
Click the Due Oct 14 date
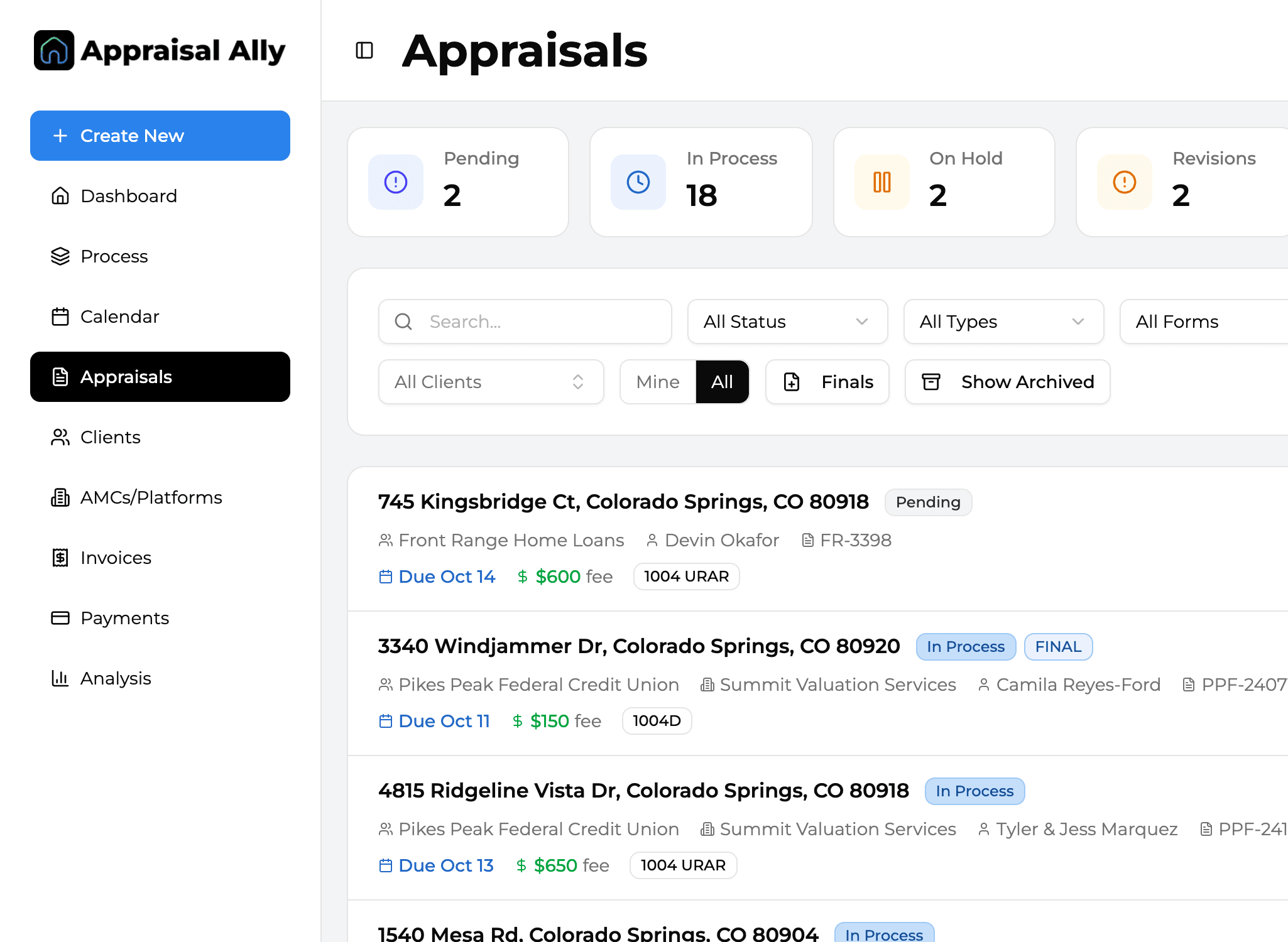[447, 577]
